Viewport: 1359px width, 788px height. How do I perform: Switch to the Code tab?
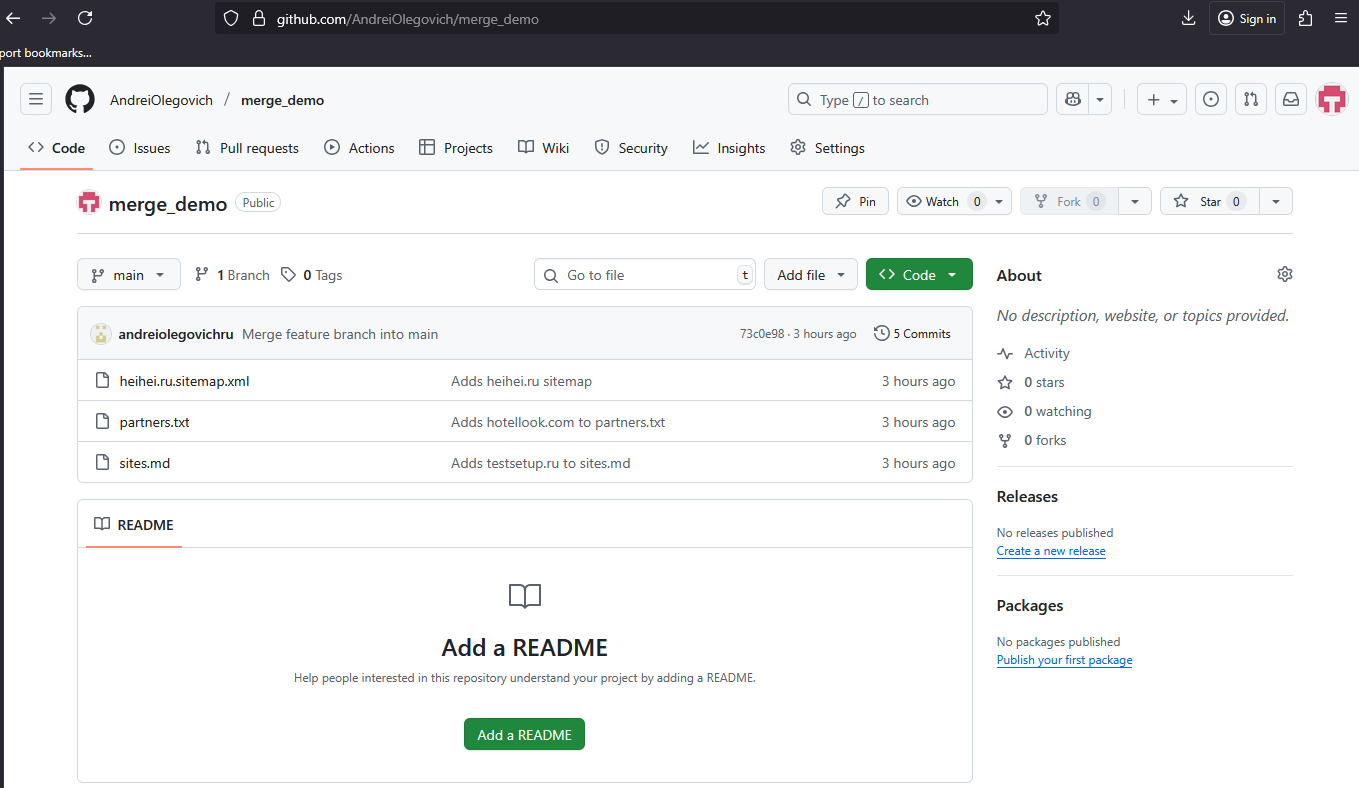click(x=56, y=147)
